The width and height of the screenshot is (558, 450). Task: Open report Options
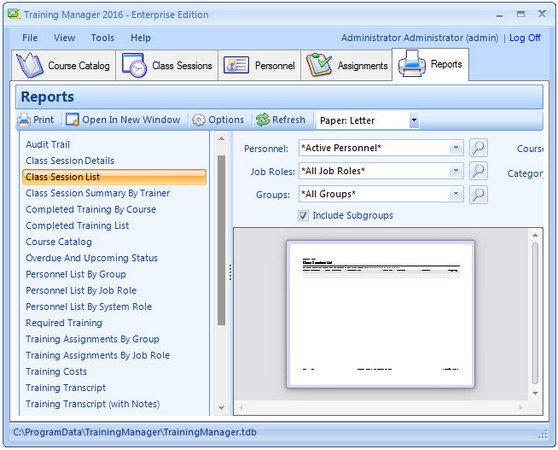218,120
